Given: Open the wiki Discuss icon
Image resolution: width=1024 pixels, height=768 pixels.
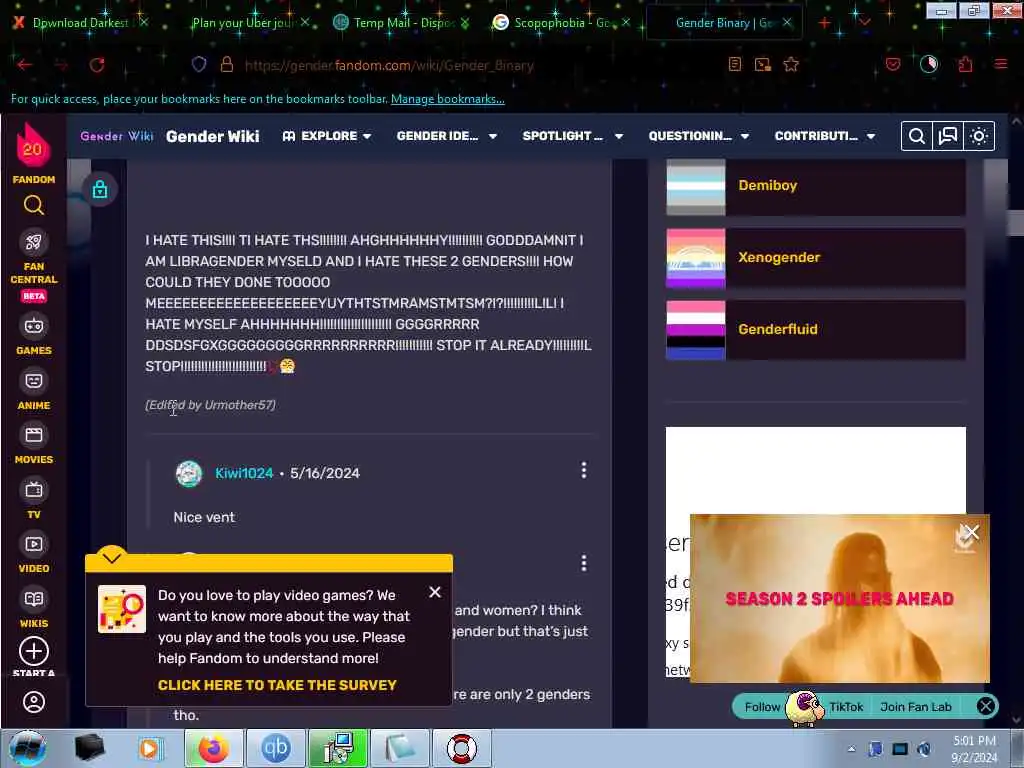Looking at the screenshot, I should [x=948, y=136].
